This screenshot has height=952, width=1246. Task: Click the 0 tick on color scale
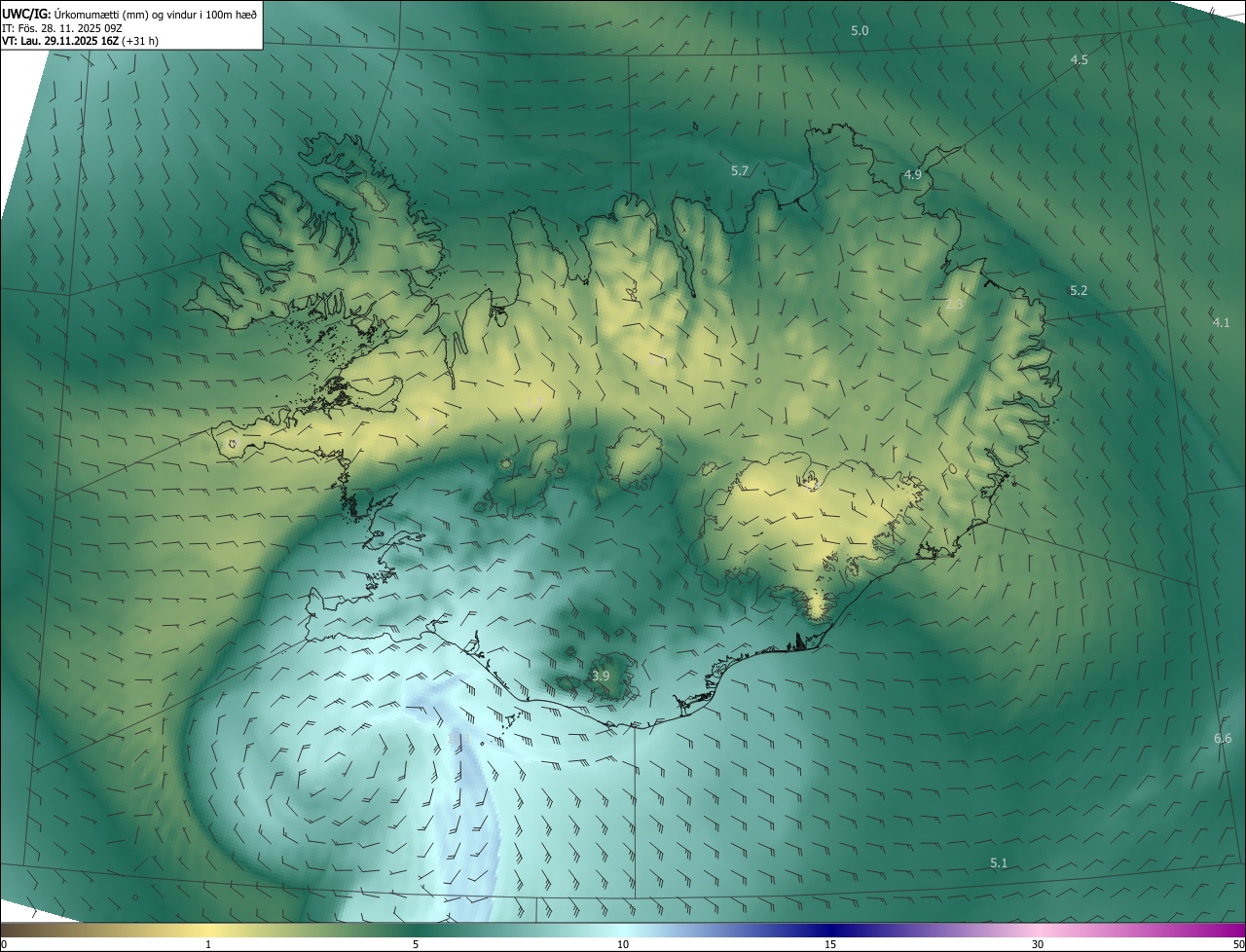click(x=4, y=944)
